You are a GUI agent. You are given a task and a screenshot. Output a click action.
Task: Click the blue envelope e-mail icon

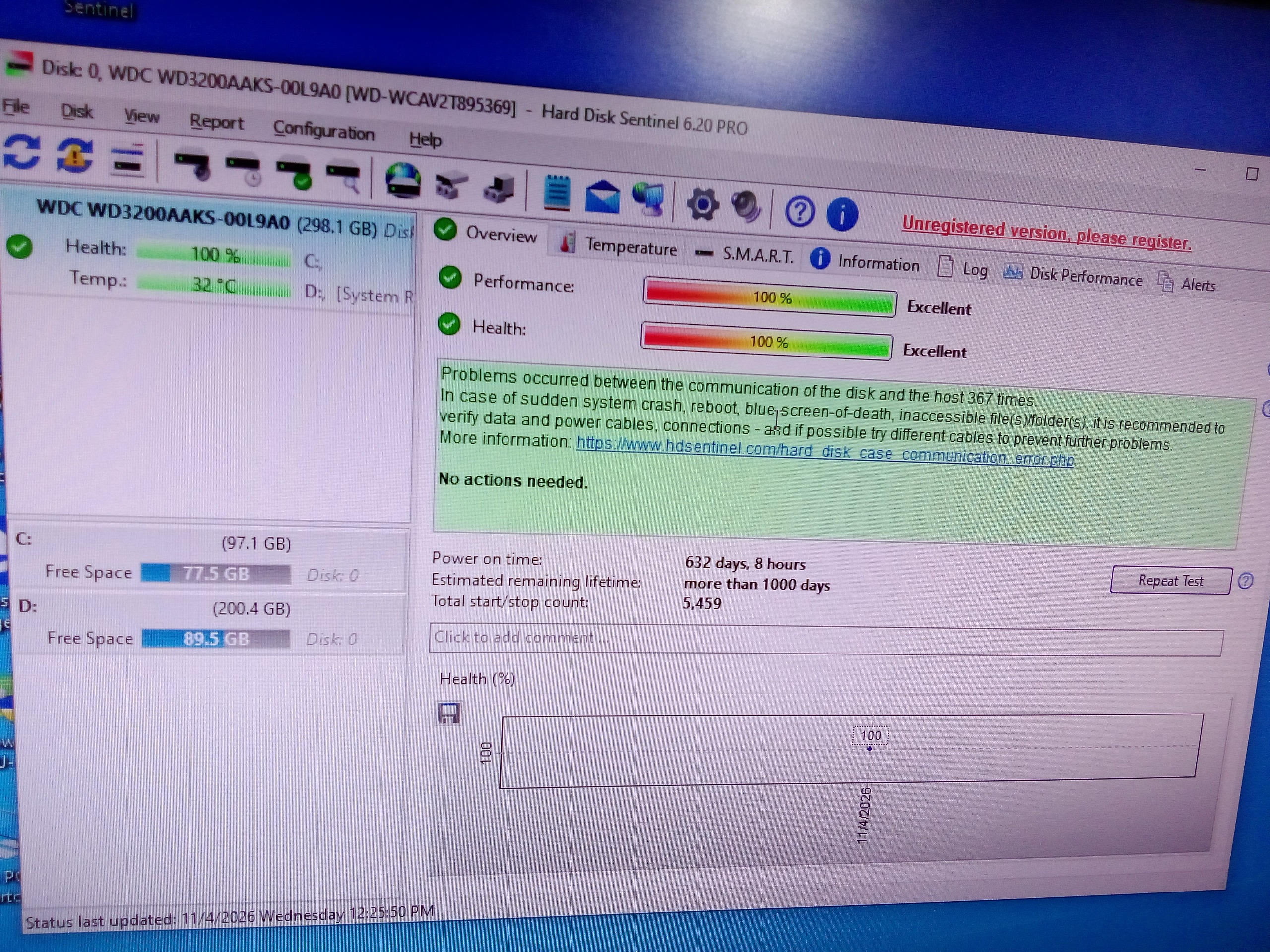[602, 197]
